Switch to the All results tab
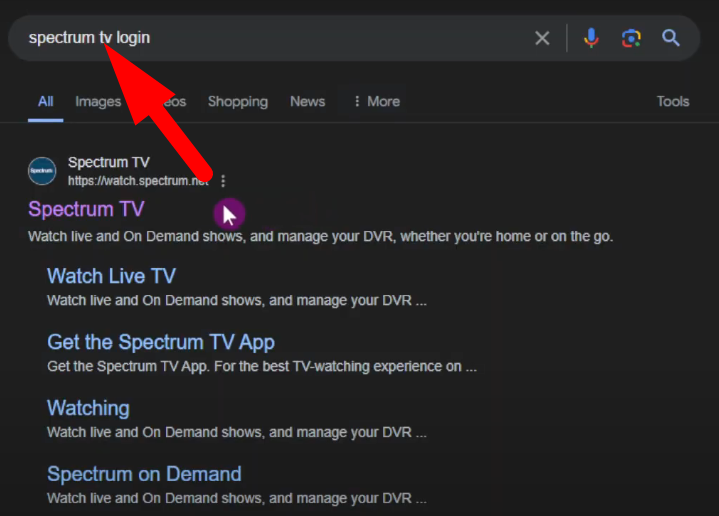The height and width of the screenshot is (516, 719). click(x=45, y=101)
